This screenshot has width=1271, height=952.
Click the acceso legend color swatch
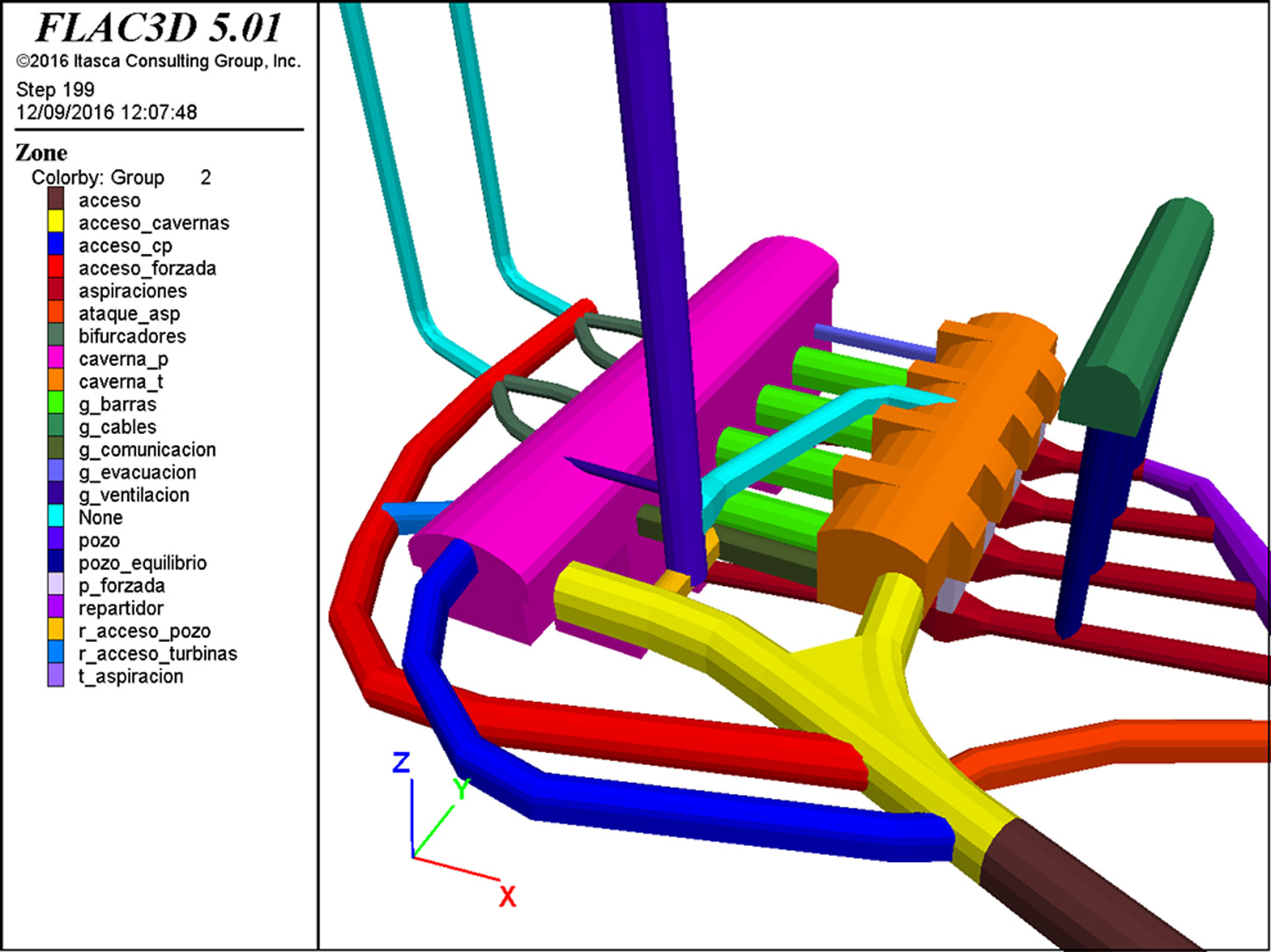click(56, 199)
